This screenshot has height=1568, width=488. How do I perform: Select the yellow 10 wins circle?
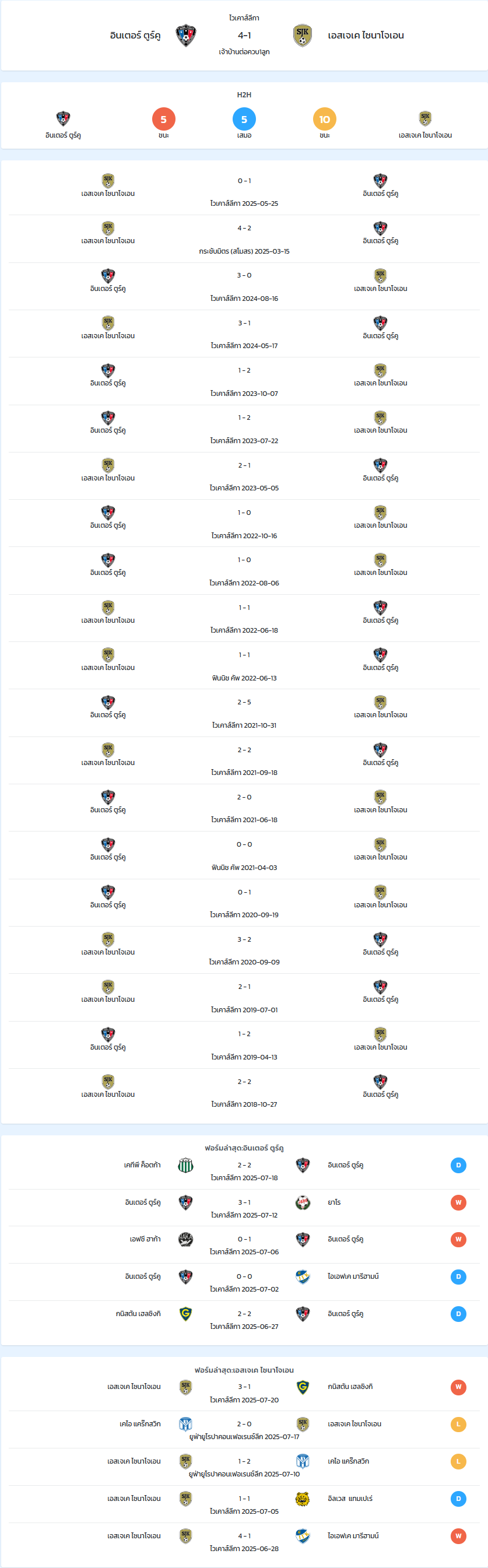(324, 120)
